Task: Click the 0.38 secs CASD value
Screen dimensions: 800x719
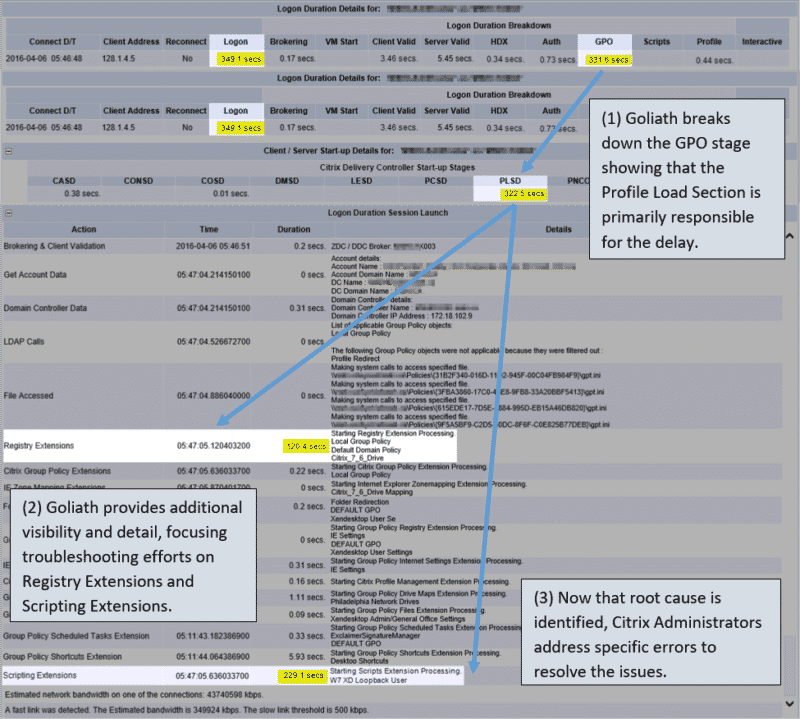Action: pos(82,194)
